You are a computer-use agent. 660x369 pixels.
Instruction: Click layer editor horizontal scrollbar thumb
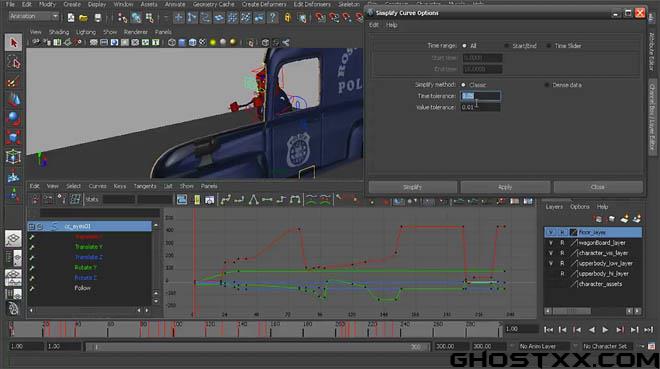[572, 311]
